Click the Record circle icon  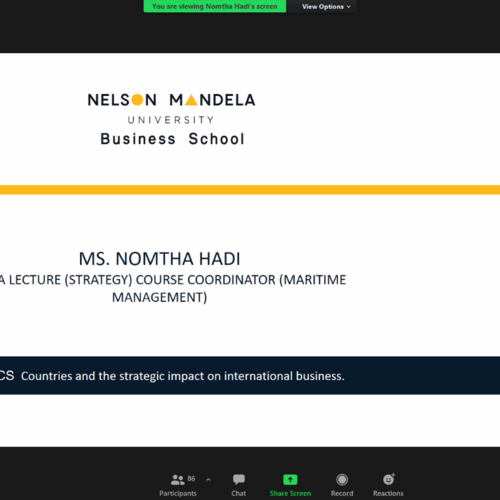pyautogui.click(x=342, y=480)
